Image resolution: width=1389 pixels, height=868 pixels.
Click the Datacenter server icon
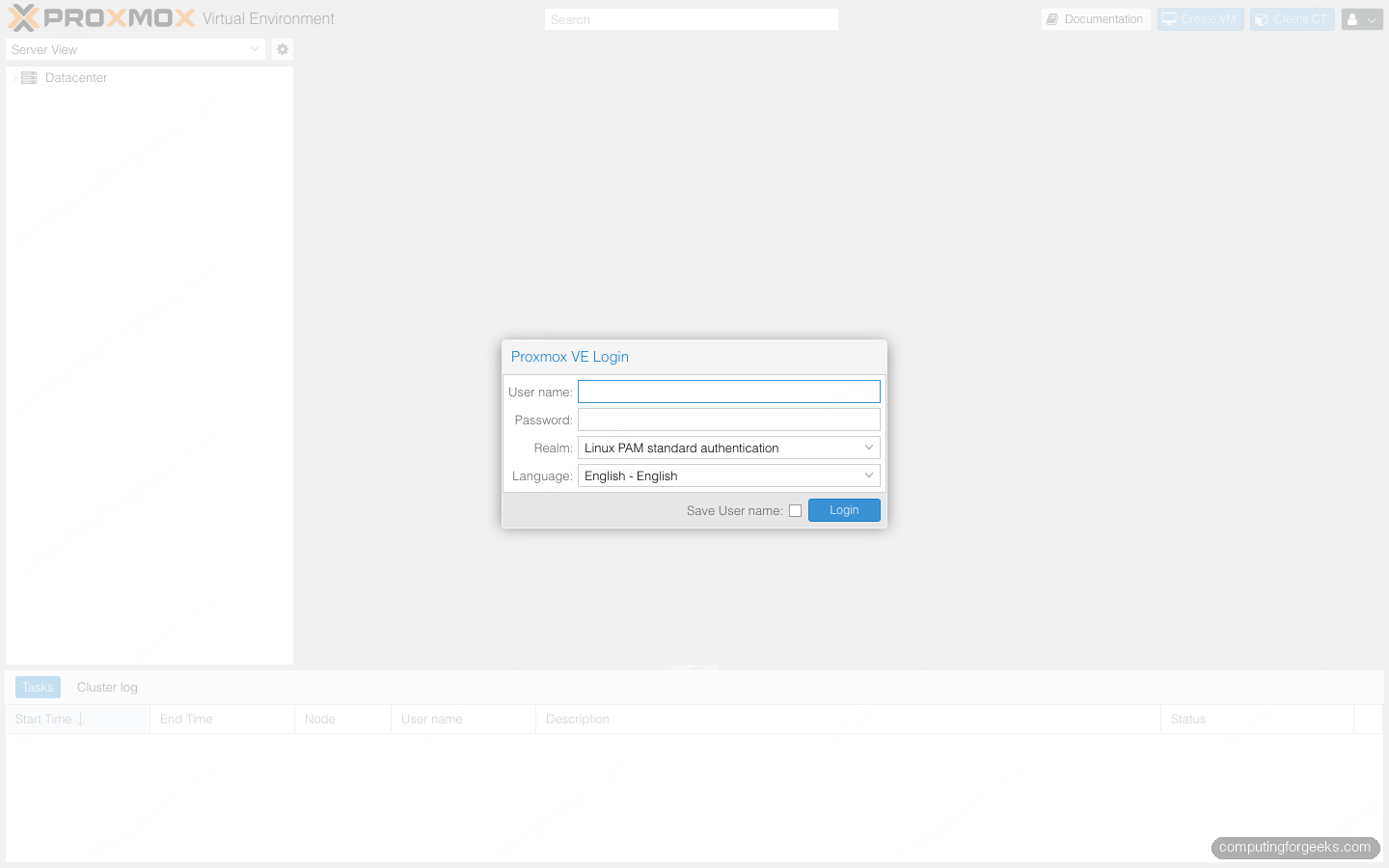tap(29, 78)
